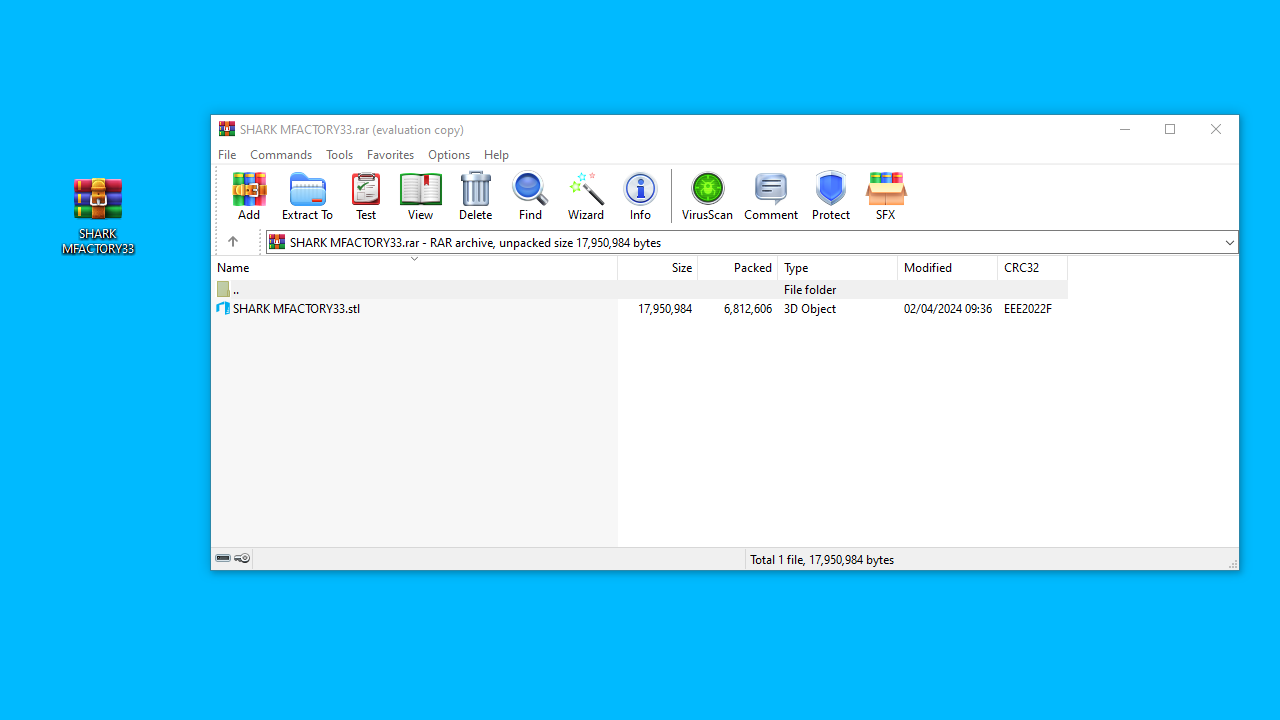Viewport: 1280px width, 720px height.
Task: Sort by the CRC32 column header
Action: point(1033,268)
